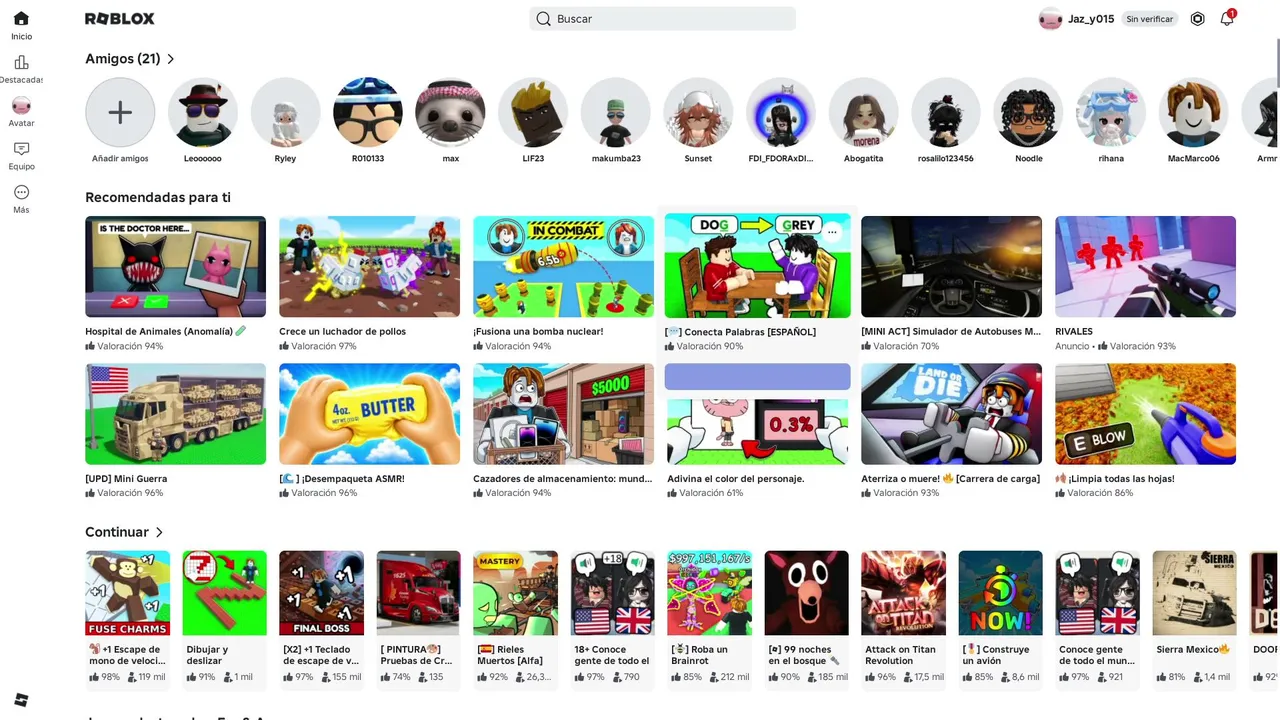
Task: Open [UPD] Mini Guerra game
Action: point(175,414)
